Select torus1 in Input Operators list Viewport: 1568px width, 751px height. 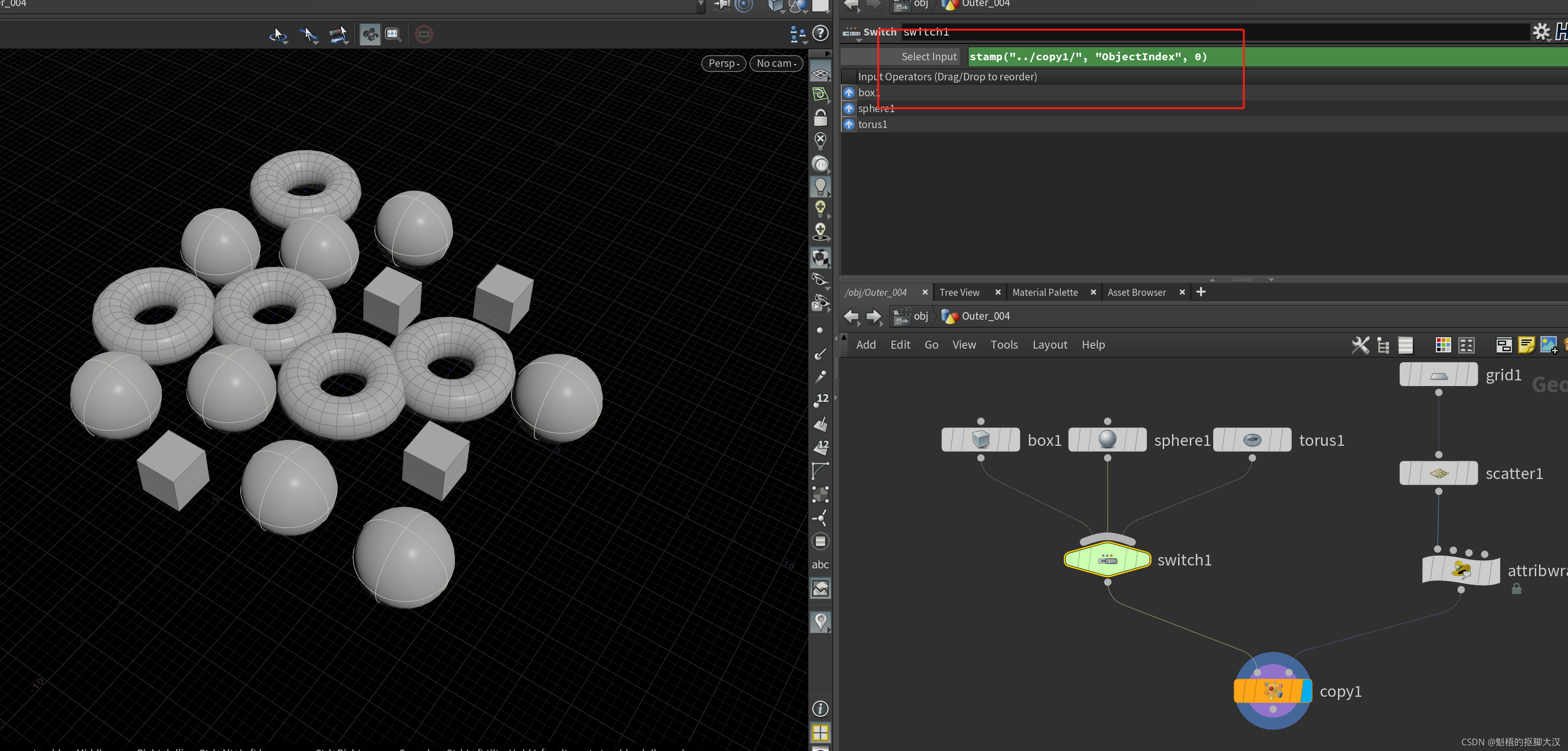(x=872, y=125)
